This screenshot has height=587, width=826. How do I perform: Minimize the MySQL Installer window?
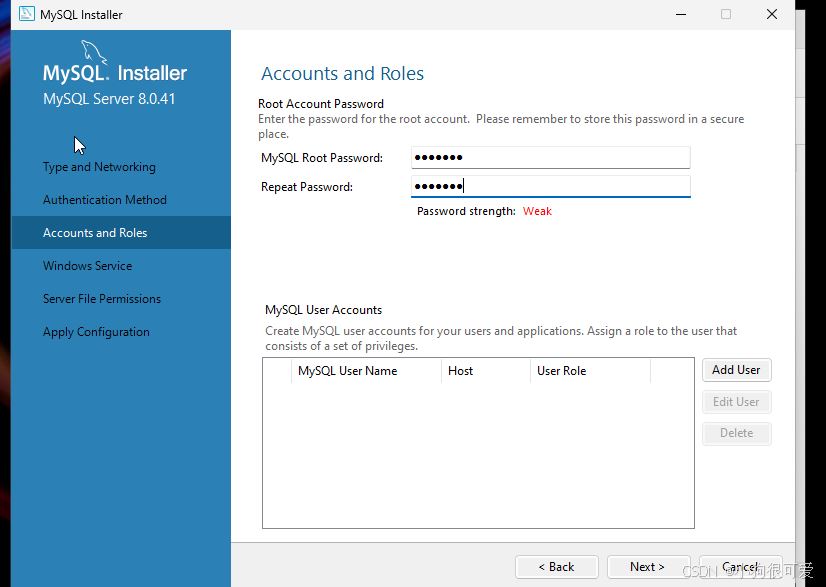[x=681, y=14]
